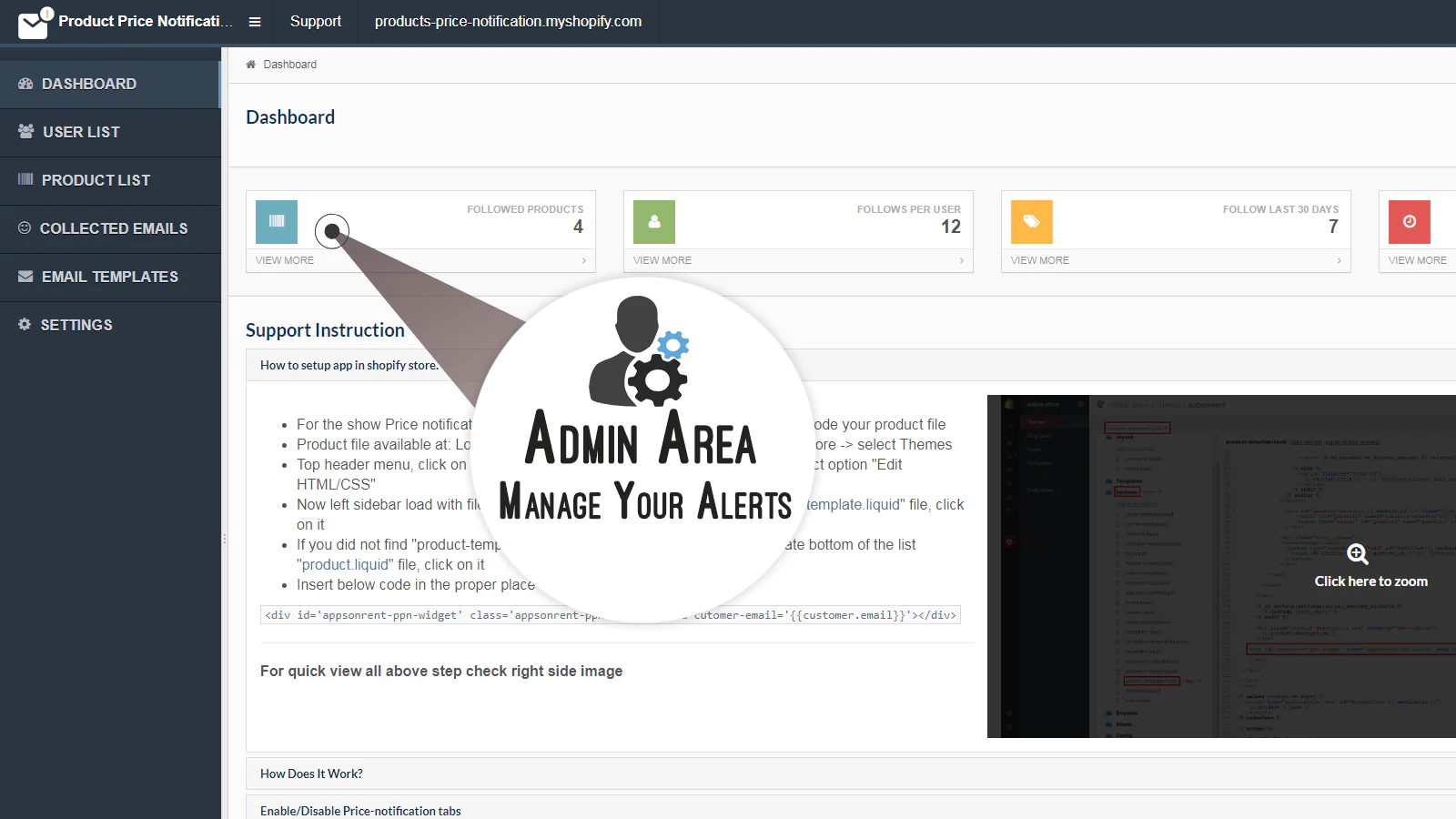Viewport: 1456px width, 819px height.
Task: Click the blue barcode Followed Products icon
Action: pos(277,222)
